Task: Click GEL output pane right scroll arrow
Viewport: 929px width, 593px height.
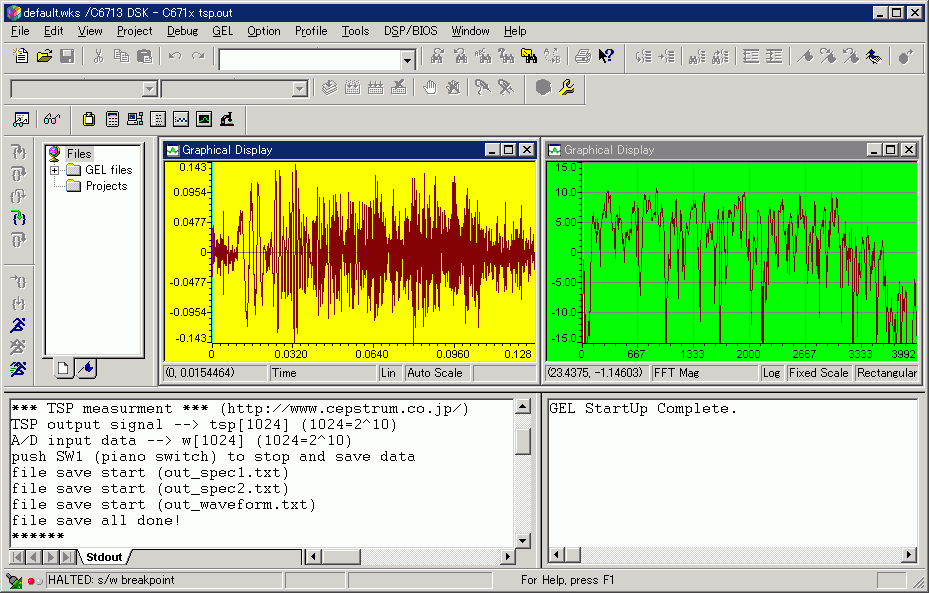Action: (910, 555)
